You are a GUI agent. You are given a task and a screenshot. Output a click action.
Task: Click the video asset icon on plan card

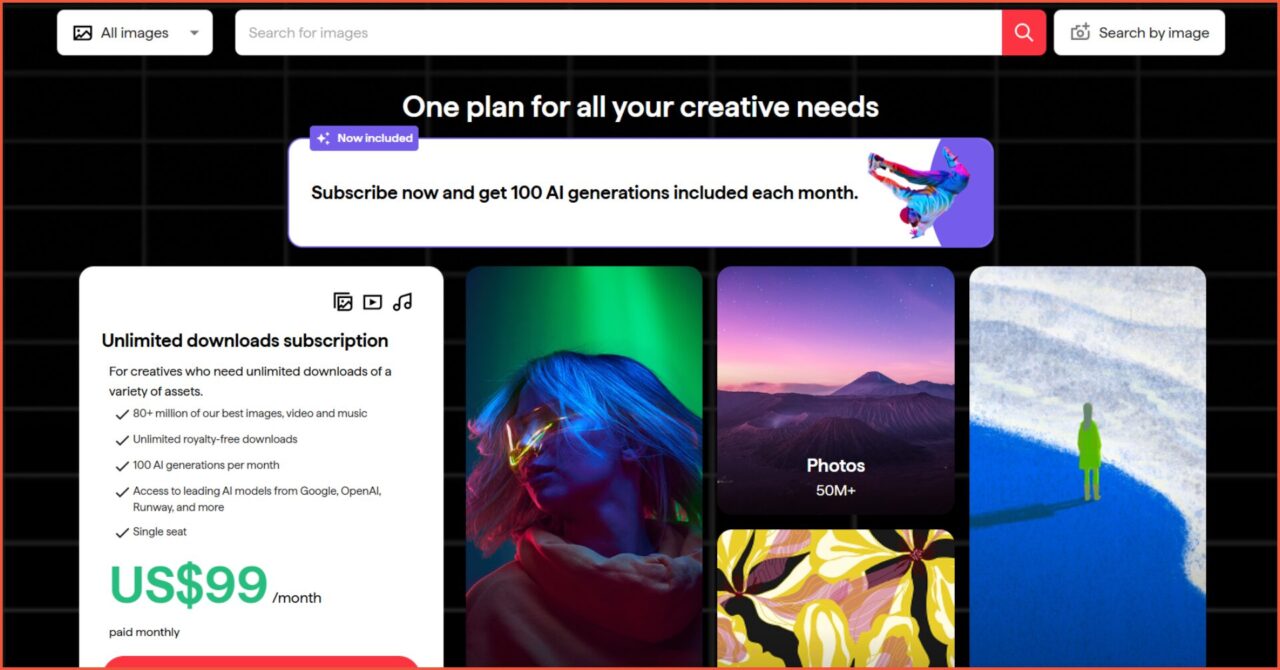click(x=373, y=302)
